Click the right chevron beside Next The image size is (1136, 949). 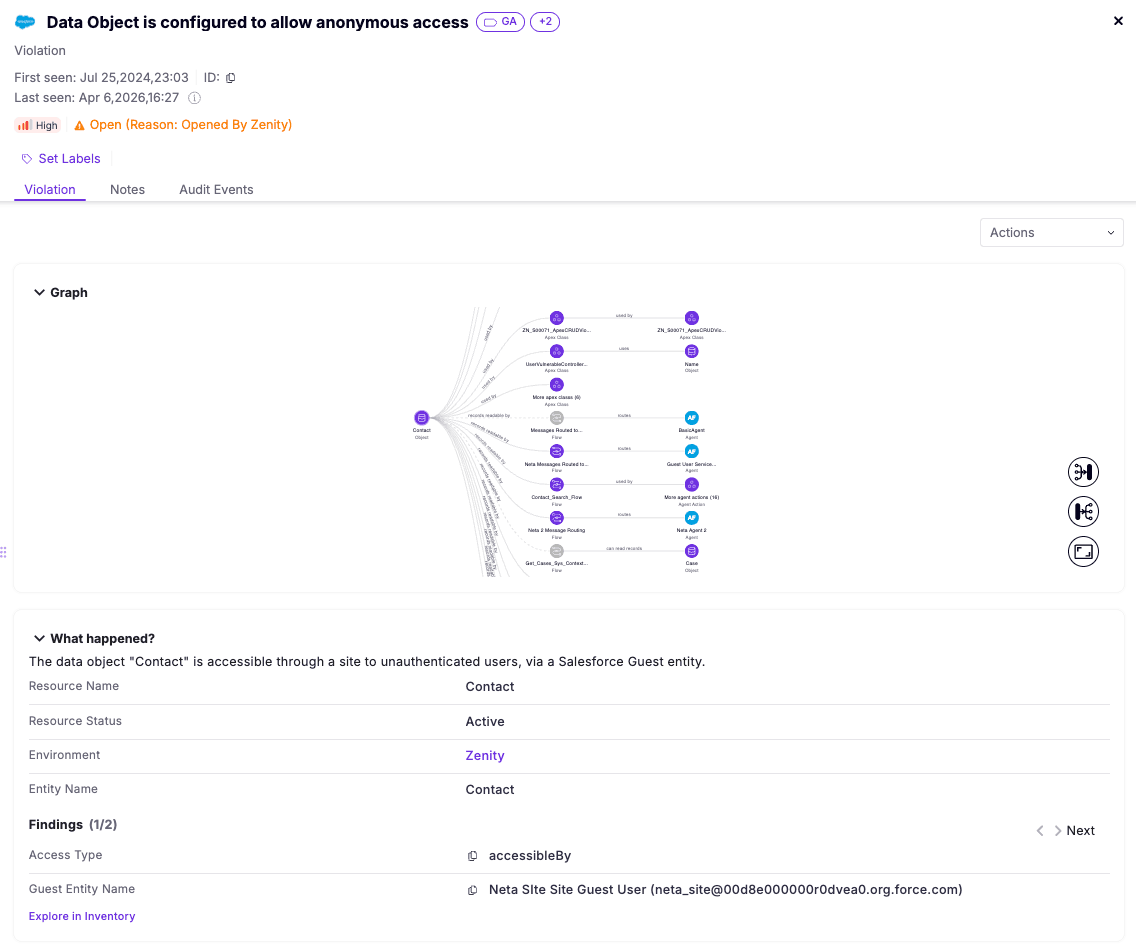tap(1058, 831)
